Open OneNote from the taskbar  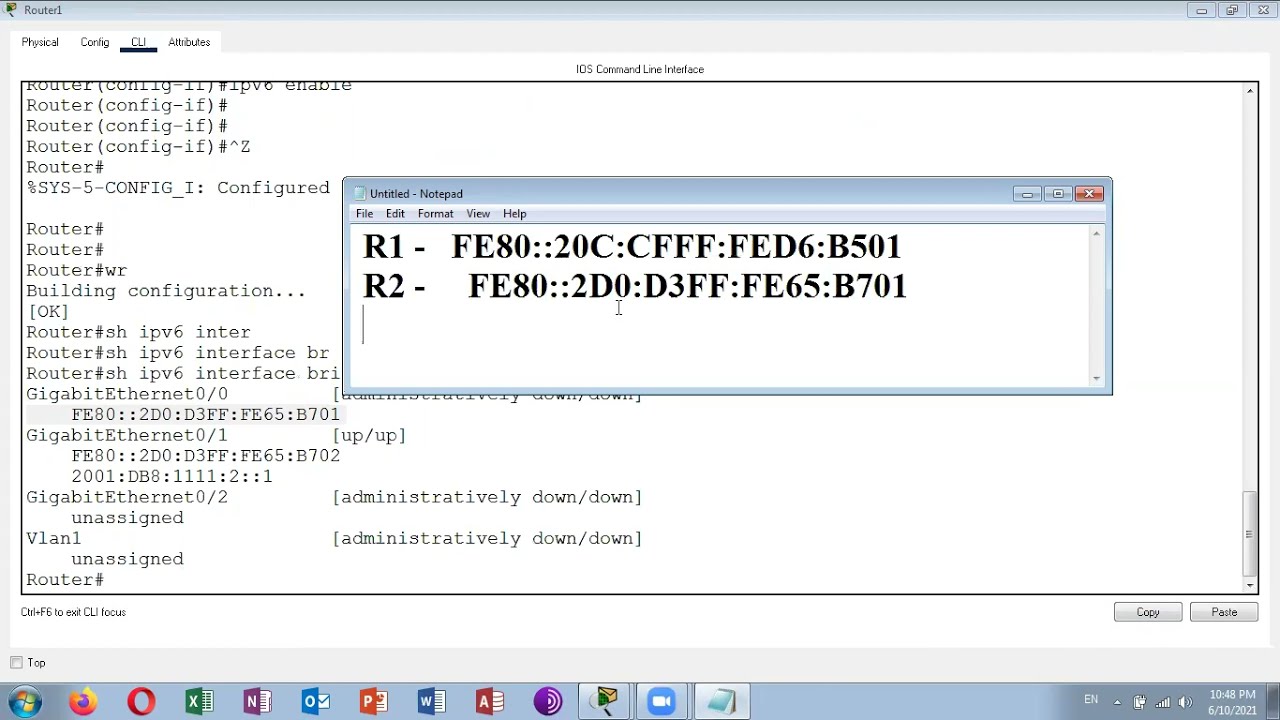click(x=257, y=701)
